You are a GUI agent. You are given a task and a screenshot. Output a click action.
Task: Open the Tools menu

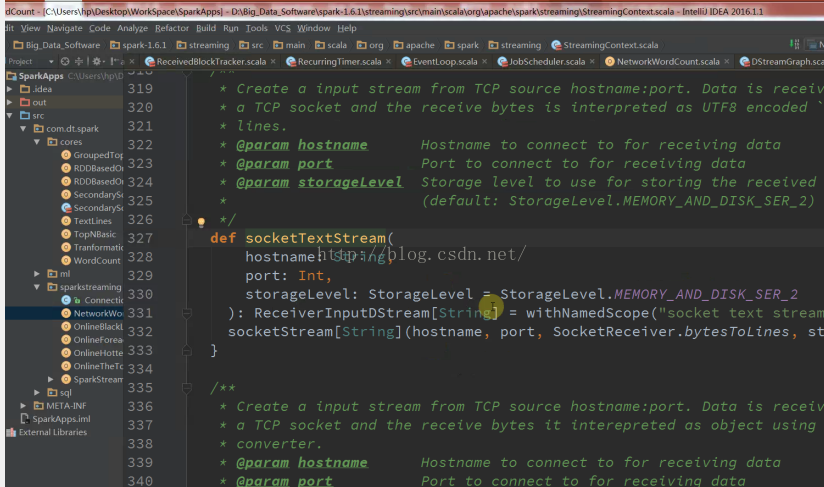coord(256,28)
